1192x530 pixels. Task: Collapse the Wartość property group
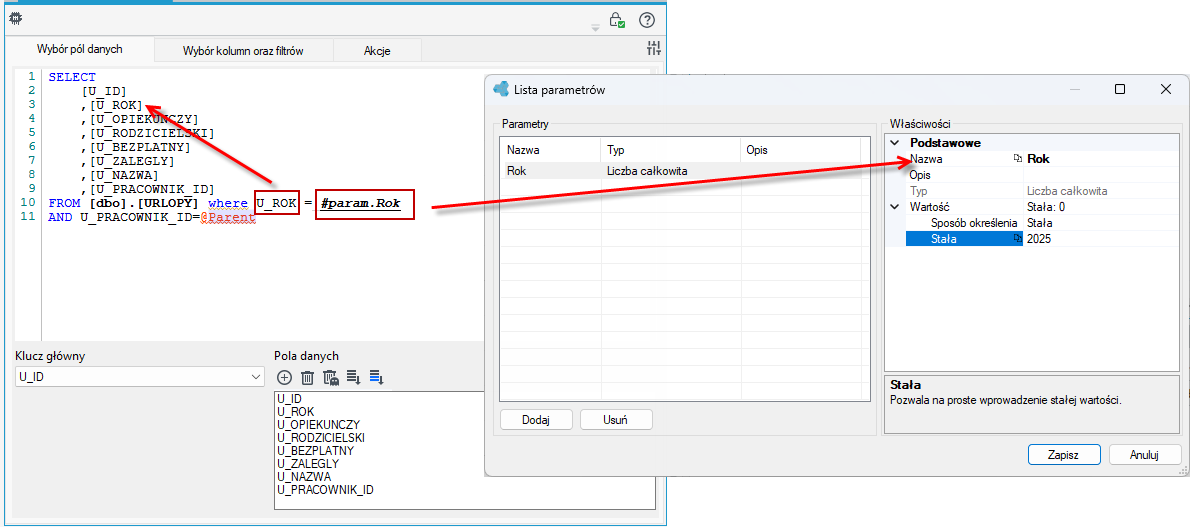click(894, 207)
